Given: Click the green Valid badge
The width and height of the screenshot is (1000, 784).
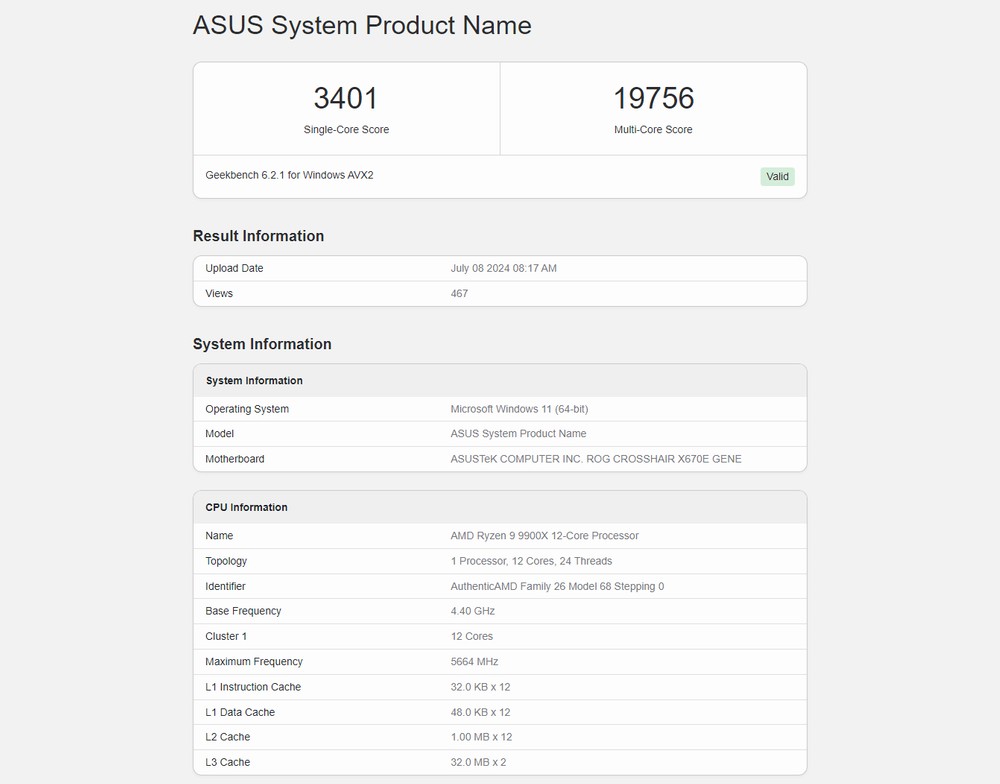Looking at the screenshot, I should pos(777,177).
